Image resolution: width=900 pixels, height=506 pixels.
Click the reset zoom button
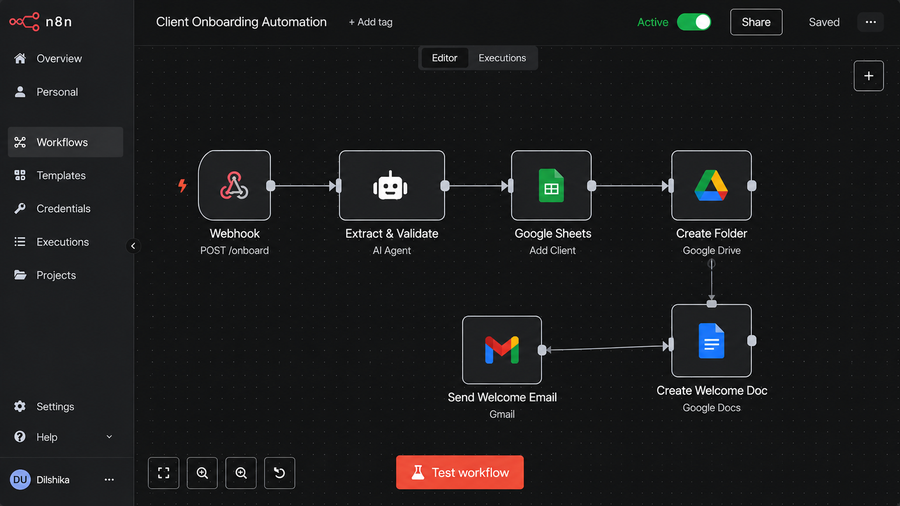pos(280,473)
